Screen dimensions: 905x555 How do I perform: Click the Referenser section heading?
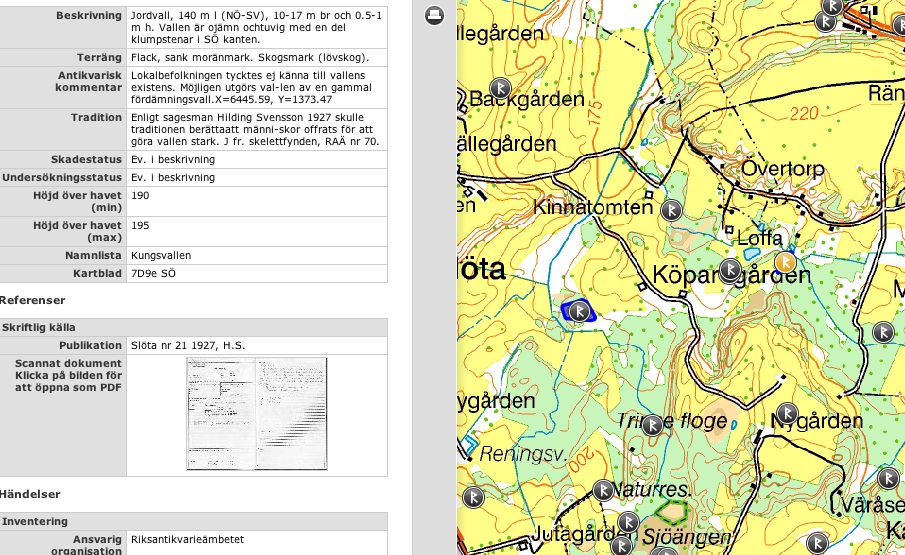pos(33,300)
